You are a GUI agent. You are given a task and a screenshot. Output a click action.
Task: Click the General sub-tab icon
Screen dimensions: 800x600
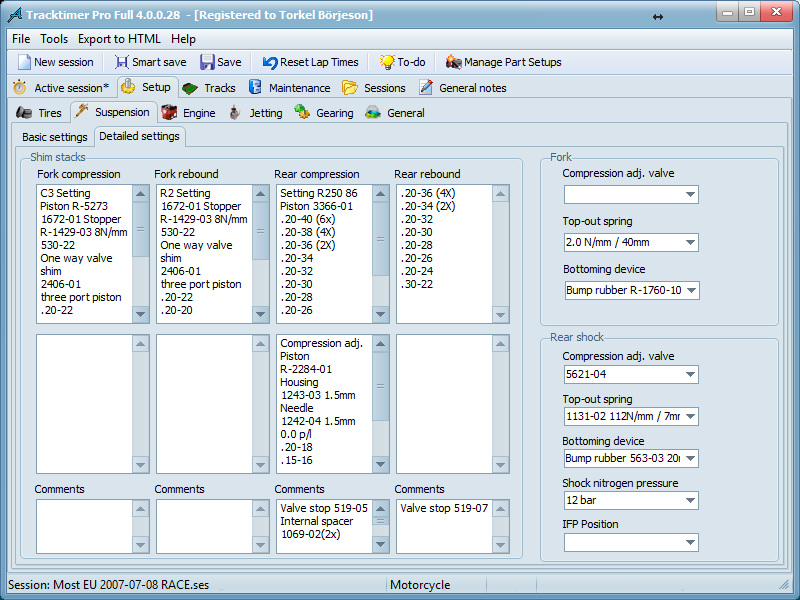[373, 112]
